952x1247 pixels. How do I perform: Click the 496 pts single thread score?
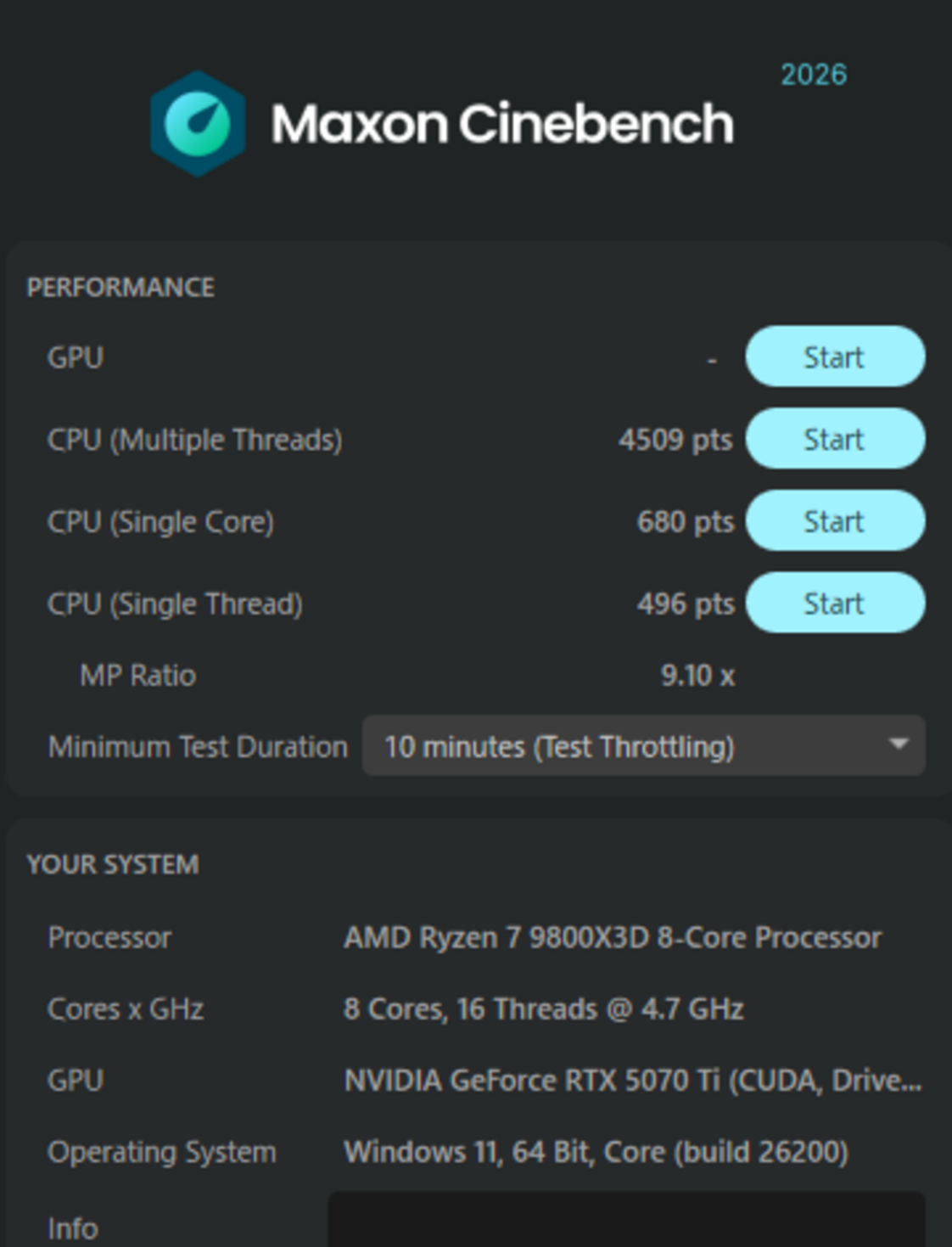click(x=686, y=604)
